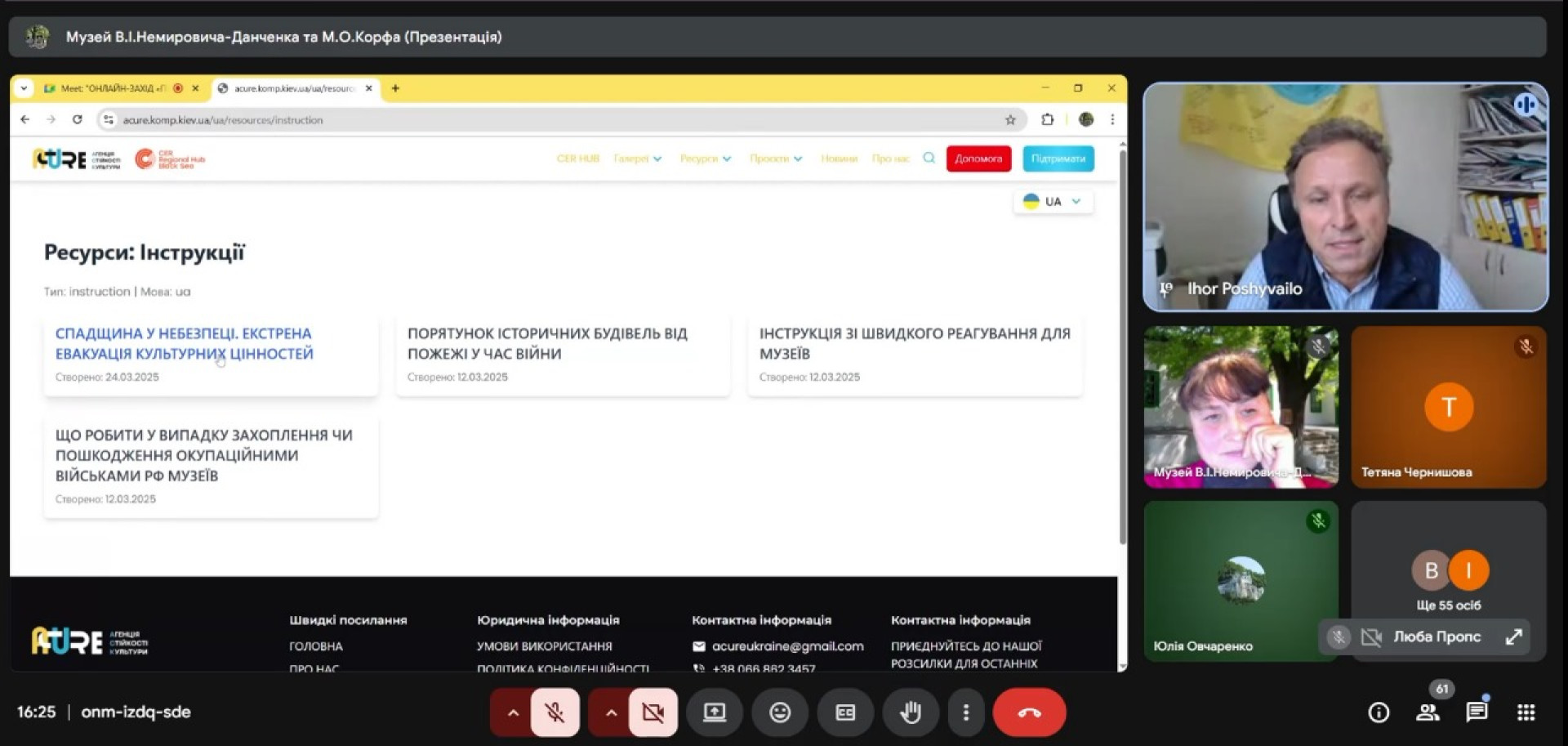Open the Ресурси navigation menu
Viewport: 1568px width, 746px height.
click(x=705, y=159)
